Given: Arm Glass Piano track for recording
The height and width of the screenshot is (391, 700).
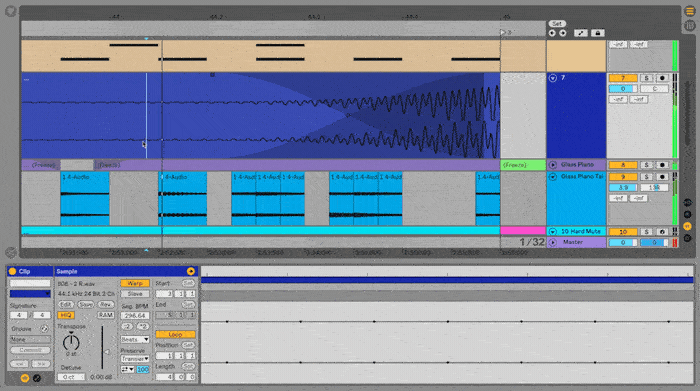Looking at the screenshot, I should tap(662, 165).
